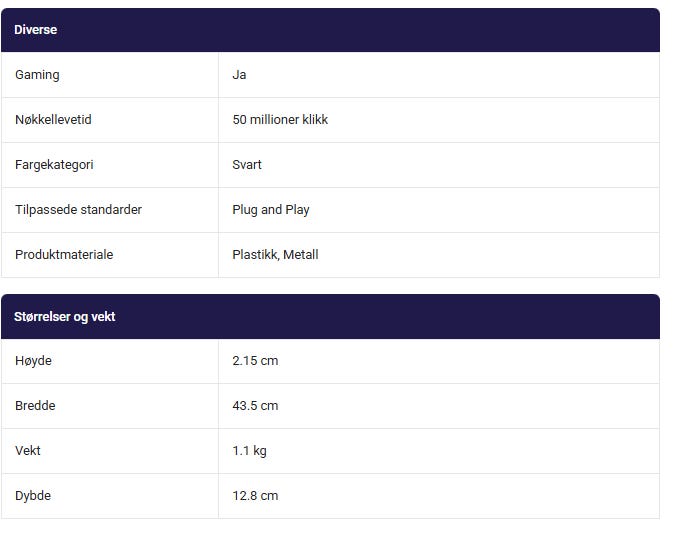Select the 1.1 kg weight value
Screen dimensions: 676x534
pos(249,451)
